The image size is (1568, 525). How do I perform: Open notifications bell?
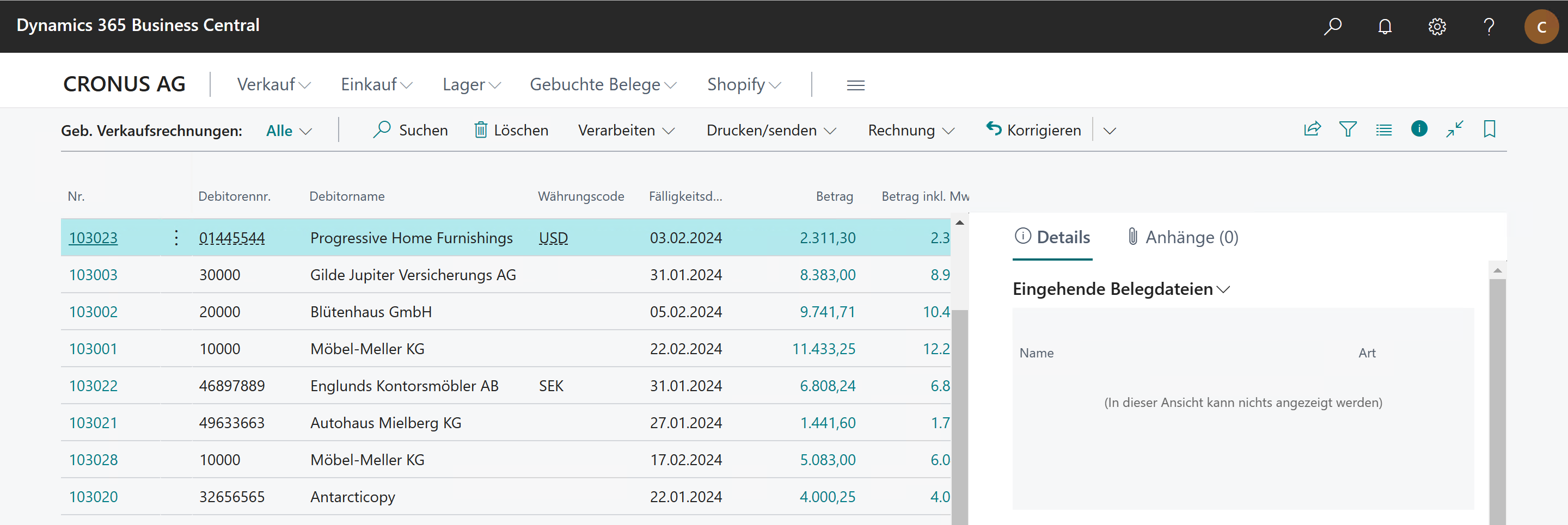pos(1385,26)
